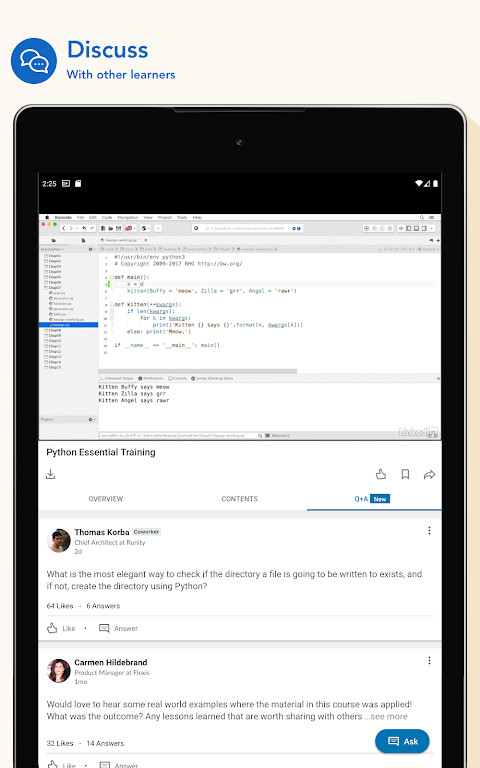Bookmark the Python Essential Training course
Screen dimensions: 480x768
(405, 474)
